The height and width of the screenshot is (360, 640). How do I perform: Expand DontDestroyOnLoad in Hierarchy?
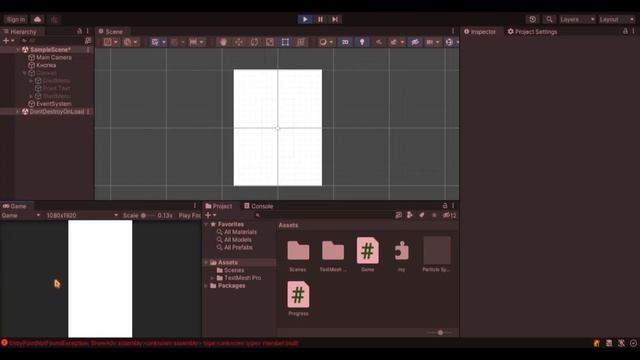18,112
